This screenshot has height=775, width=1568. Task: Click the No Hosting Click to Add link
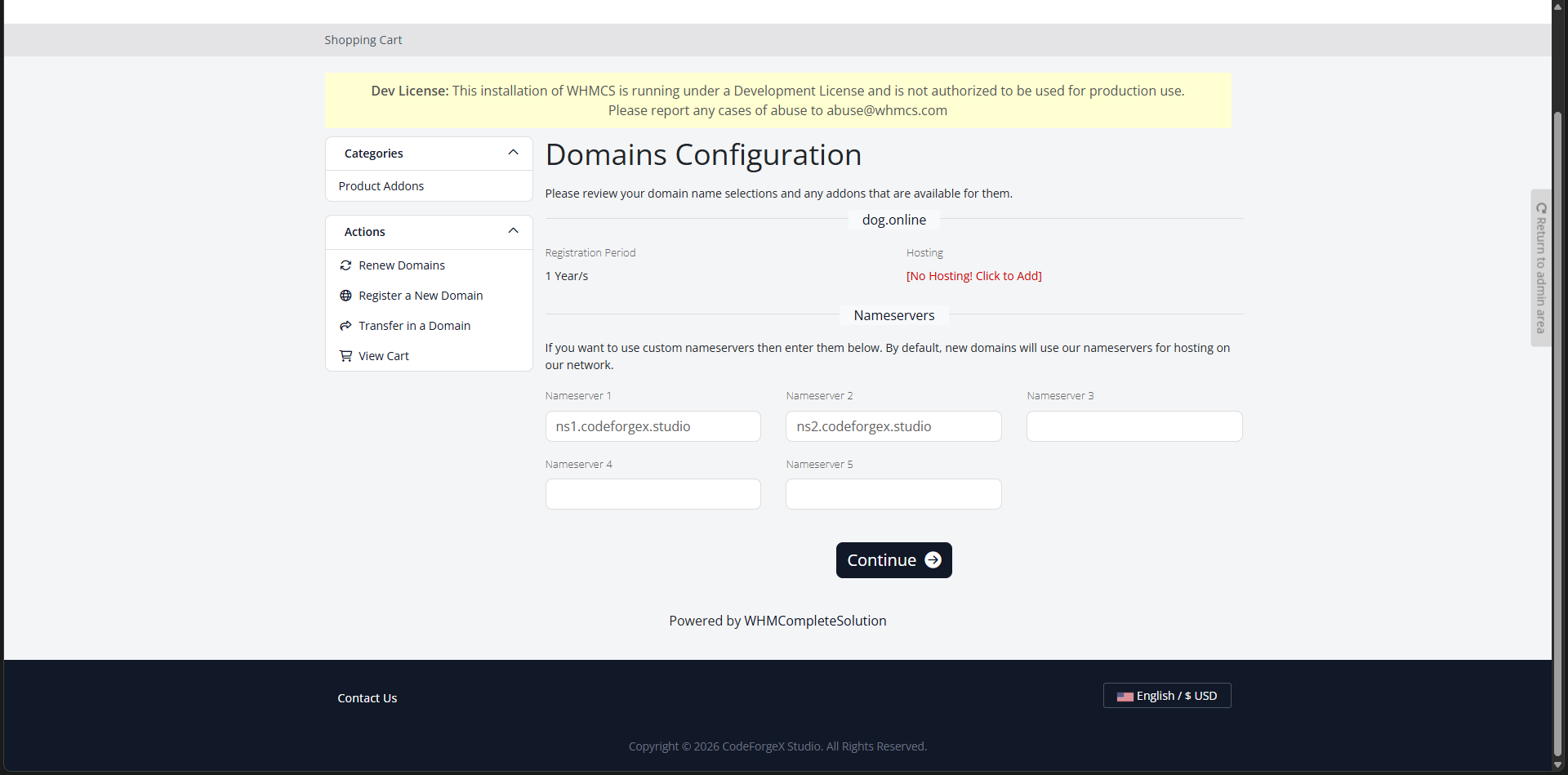click(973, 276)
